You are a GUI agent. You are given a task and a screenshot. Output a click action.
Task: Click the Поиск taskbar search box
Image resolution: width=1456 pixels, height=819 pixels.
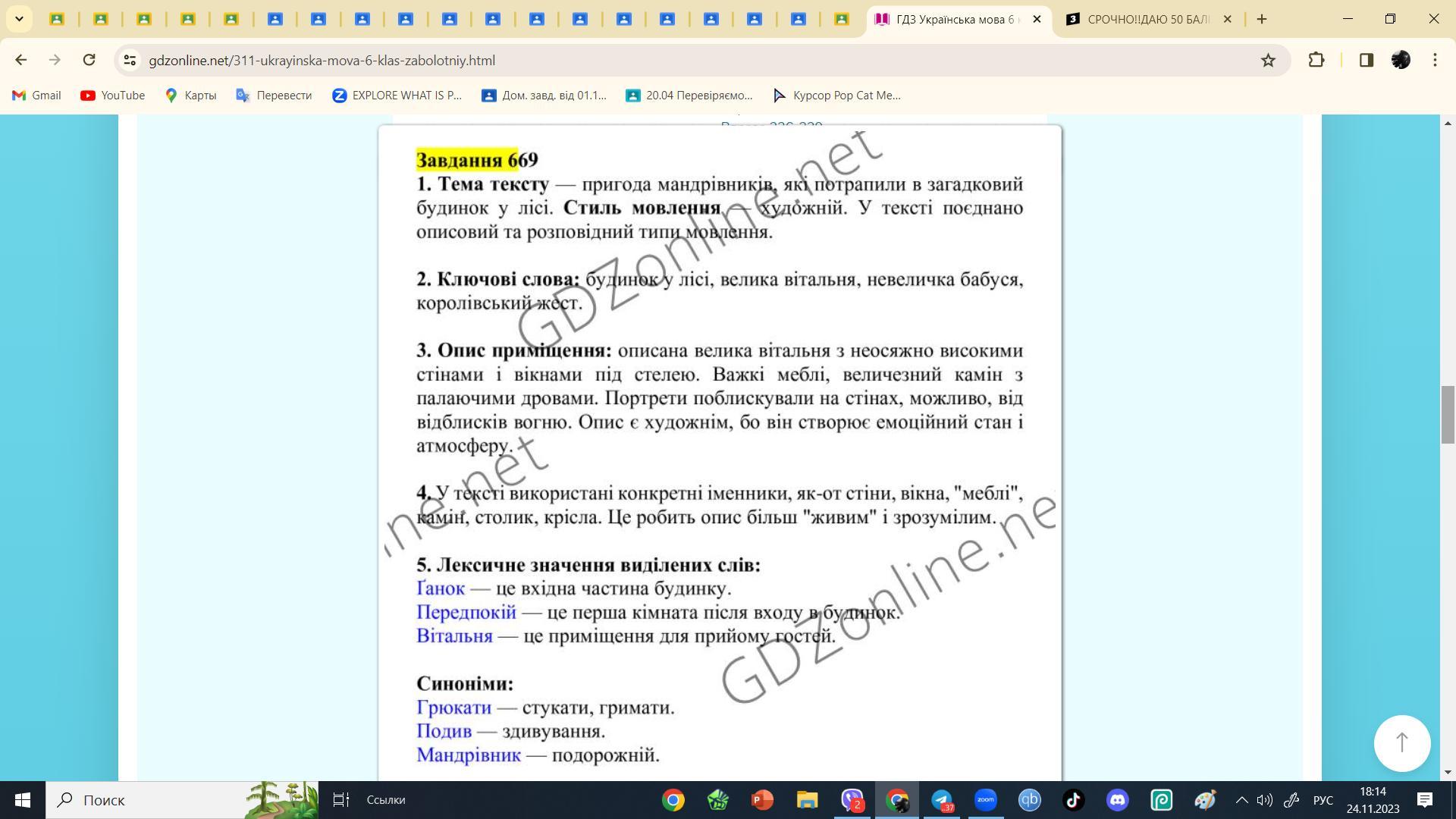[182, 800]
